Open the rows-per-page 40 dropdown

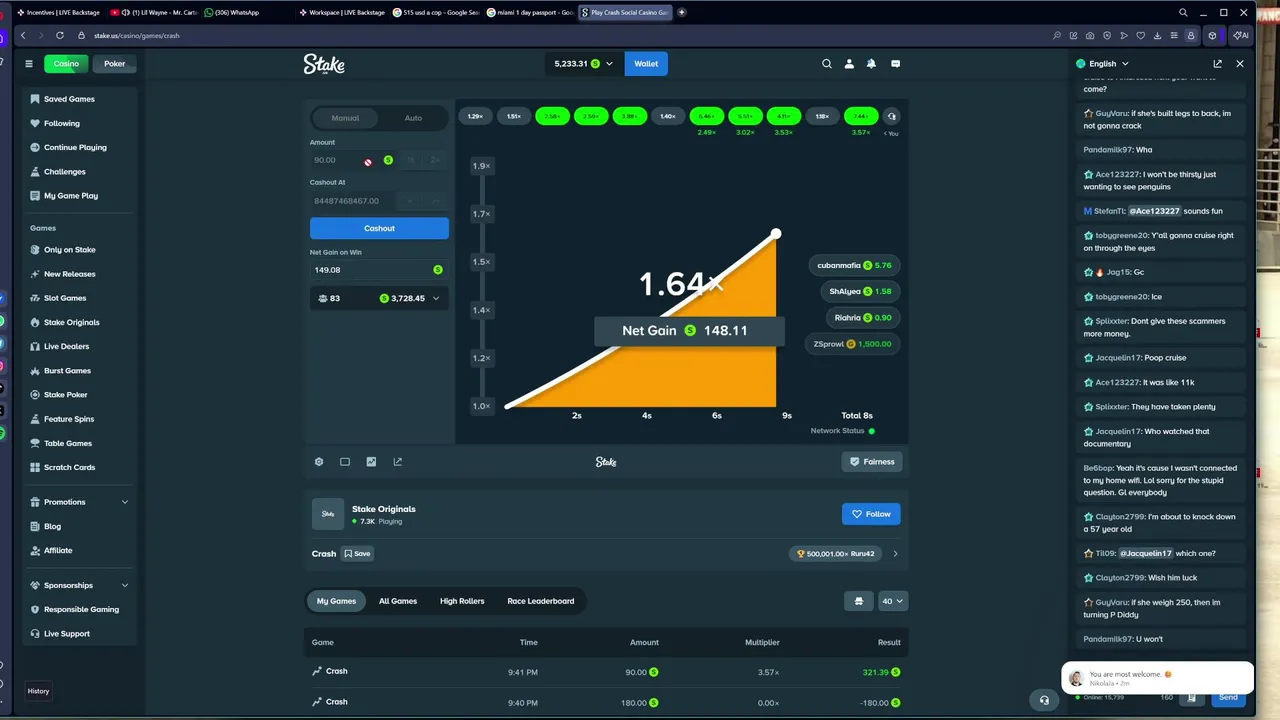[x=892, y=601]
